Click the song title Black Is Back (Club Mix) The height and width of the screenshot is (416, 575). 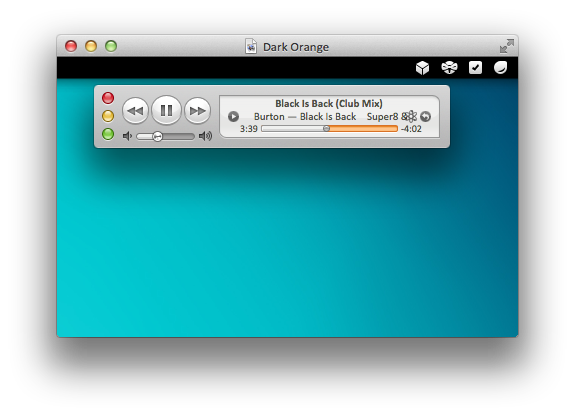click(x=329, y=103)
